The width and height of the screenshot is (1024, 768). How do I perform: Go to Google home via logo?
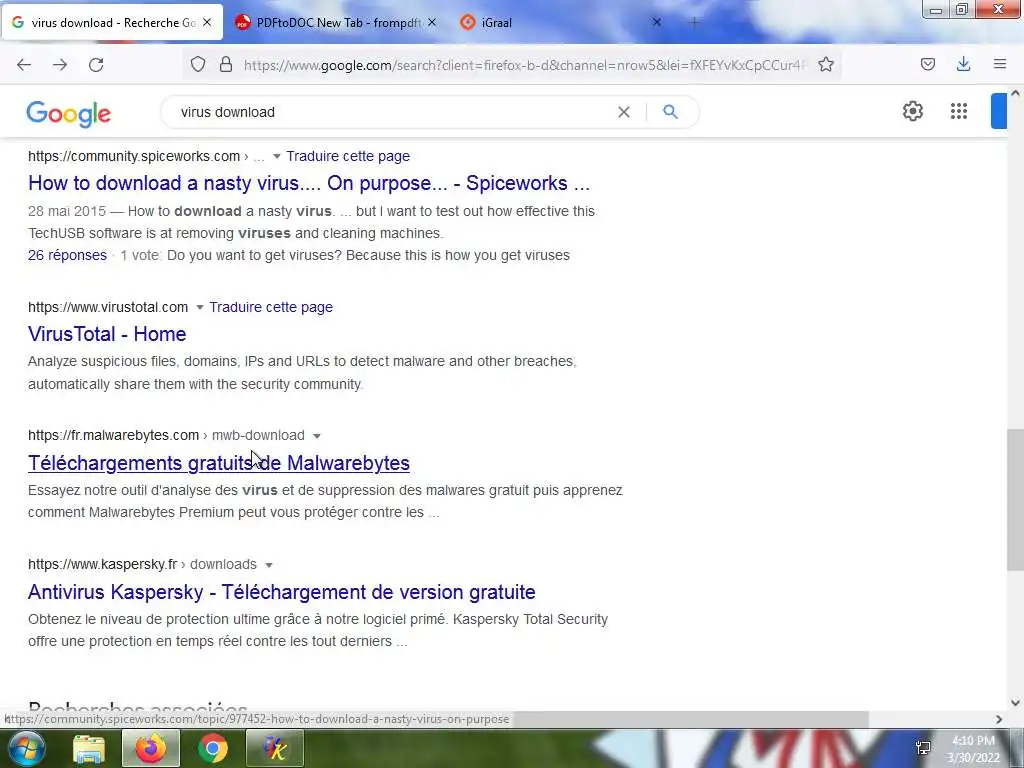[x=69, y=114]
